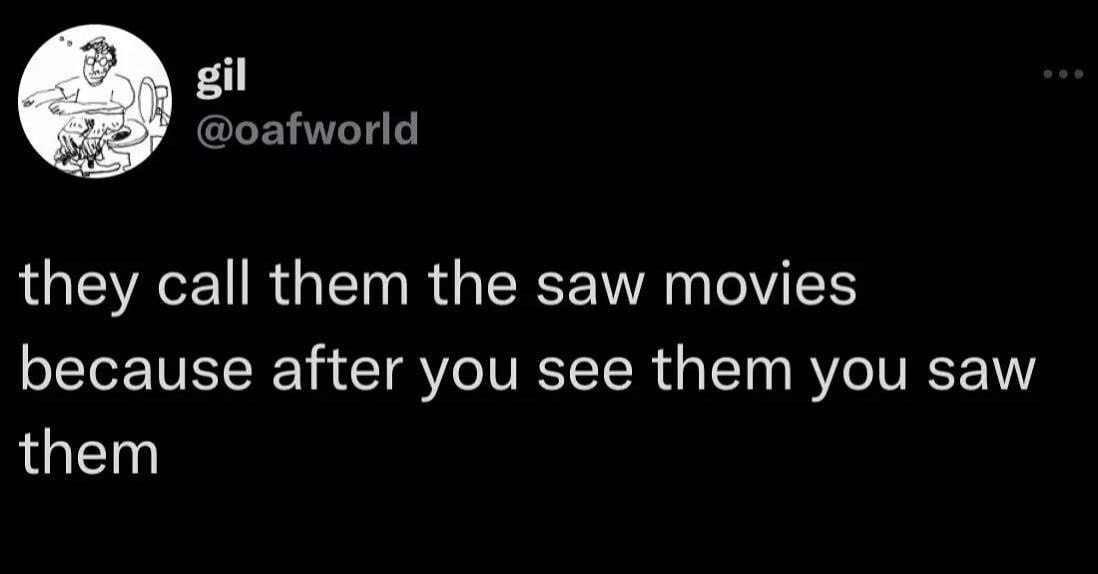Click the display name gil

[221, 80]
